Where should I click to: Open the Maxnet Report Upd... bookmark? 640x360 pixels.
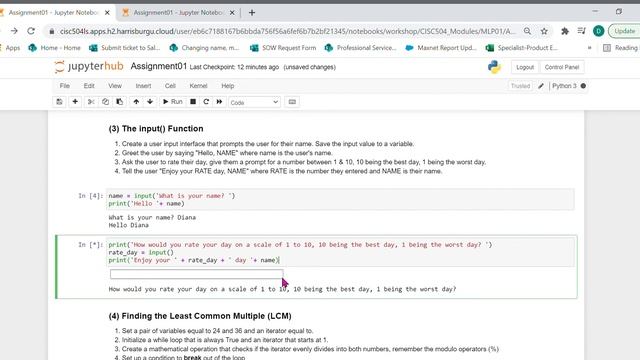[441, 48]
